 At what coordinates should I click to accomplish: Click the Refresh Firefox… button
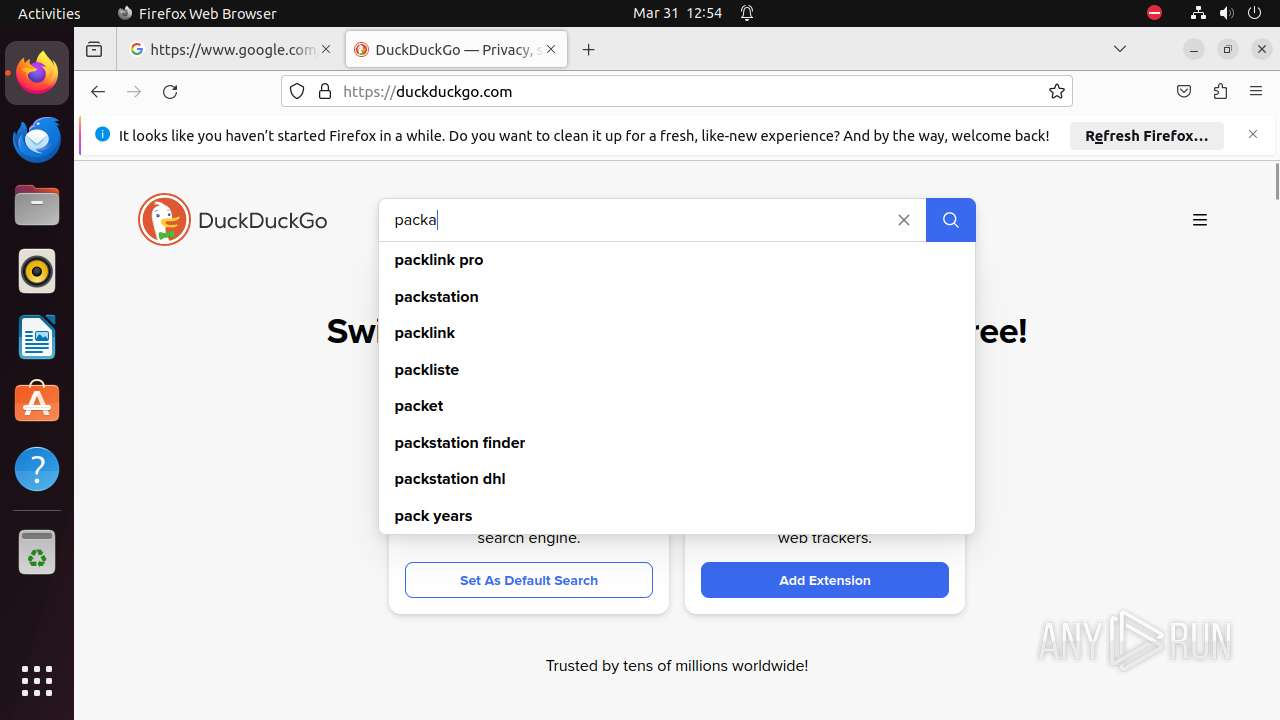pyautogui.click(x=1147, y=136)
